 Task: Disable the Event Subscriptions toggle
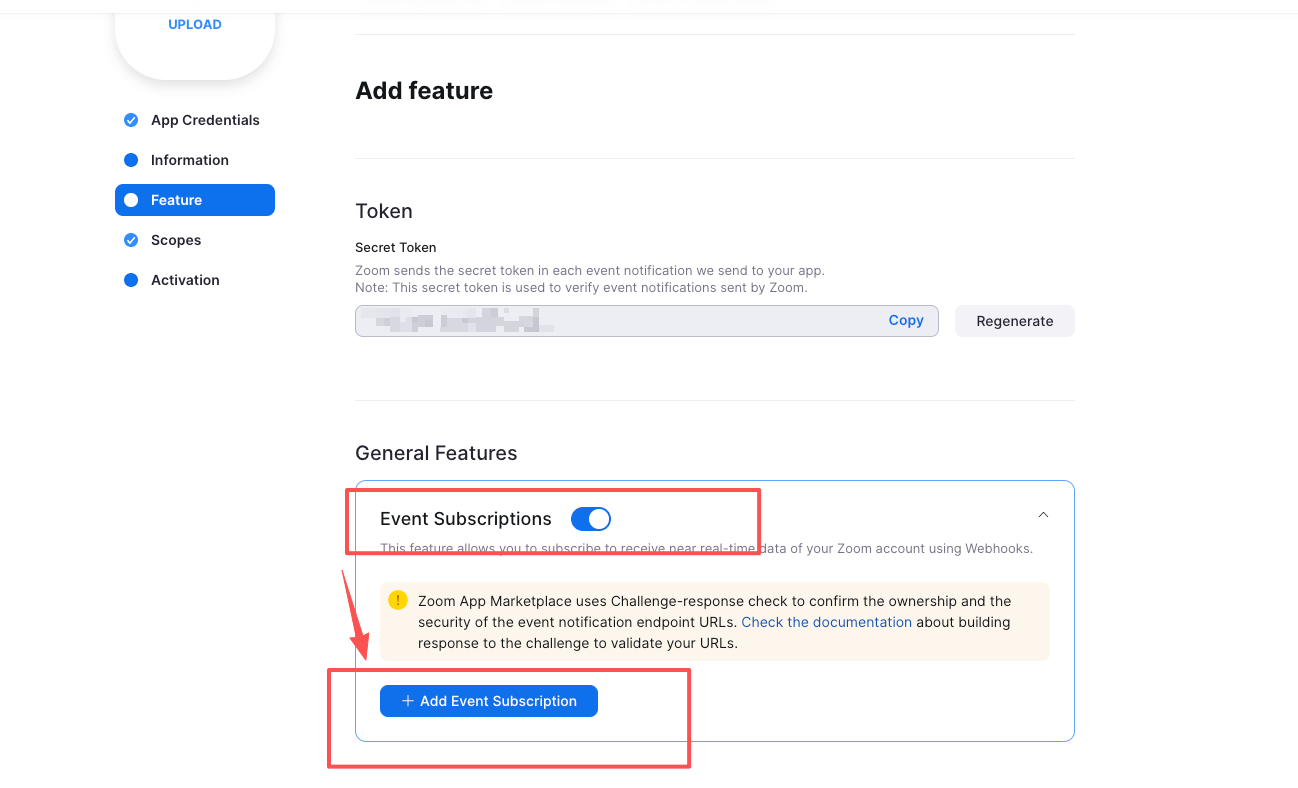[590, 519]
